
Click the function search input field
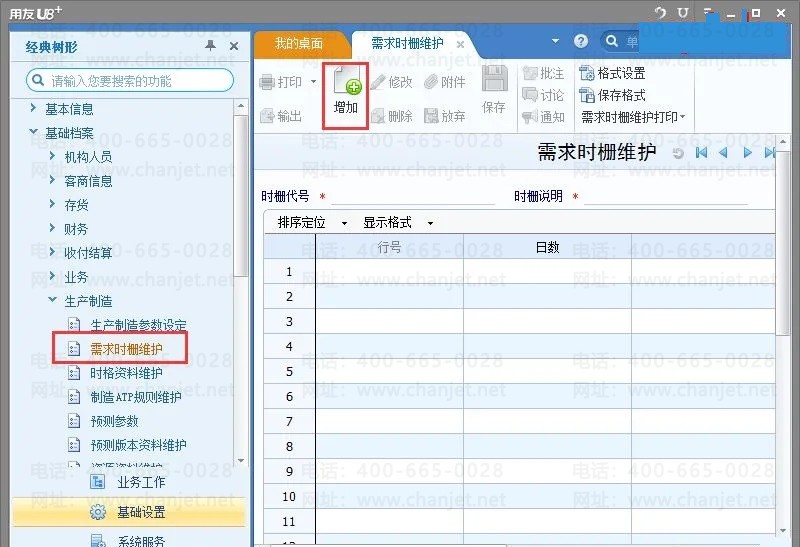[130, 81]
